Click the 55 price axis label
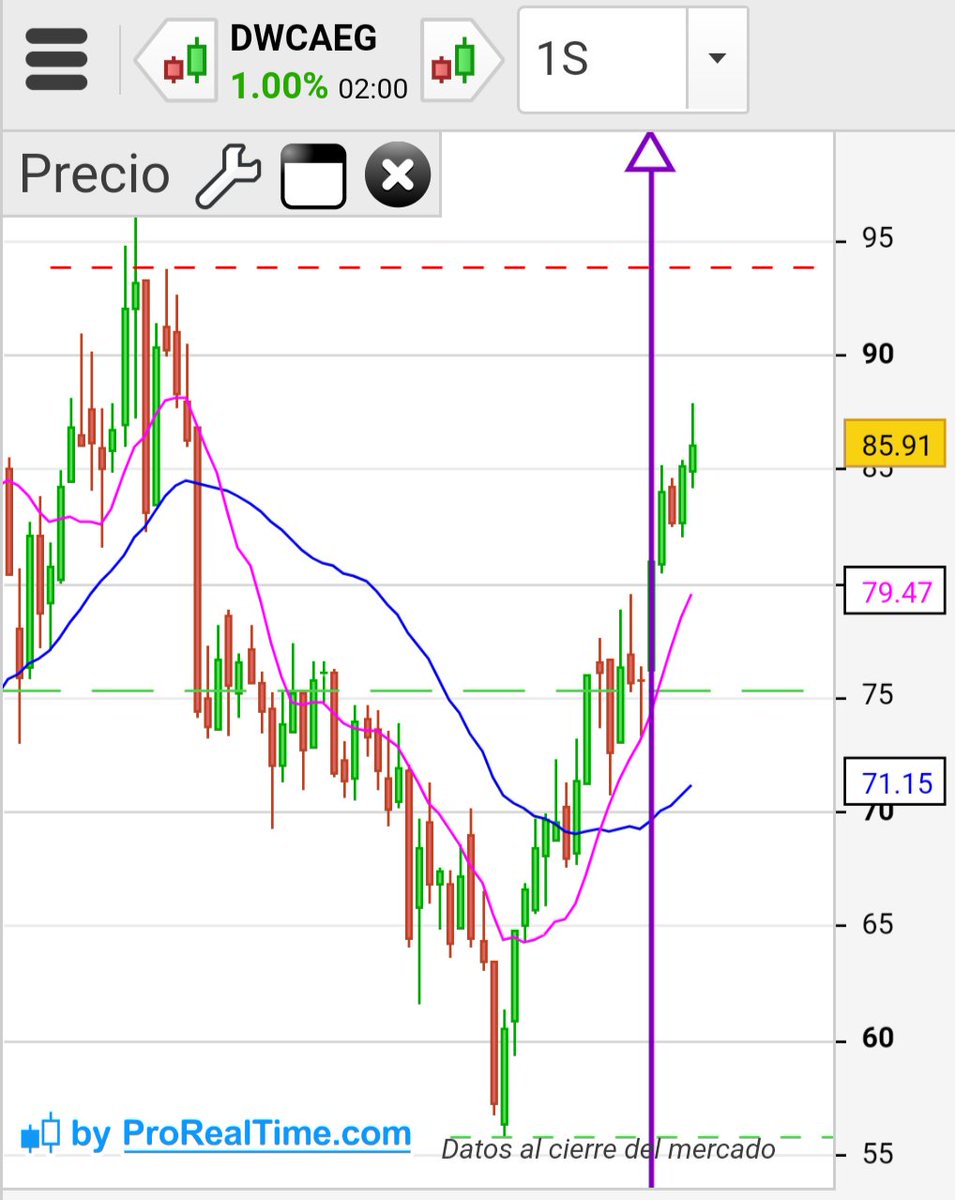The width and height of the screenshot is (955, 1200). pyautogui.click(x=878, y=1153)
